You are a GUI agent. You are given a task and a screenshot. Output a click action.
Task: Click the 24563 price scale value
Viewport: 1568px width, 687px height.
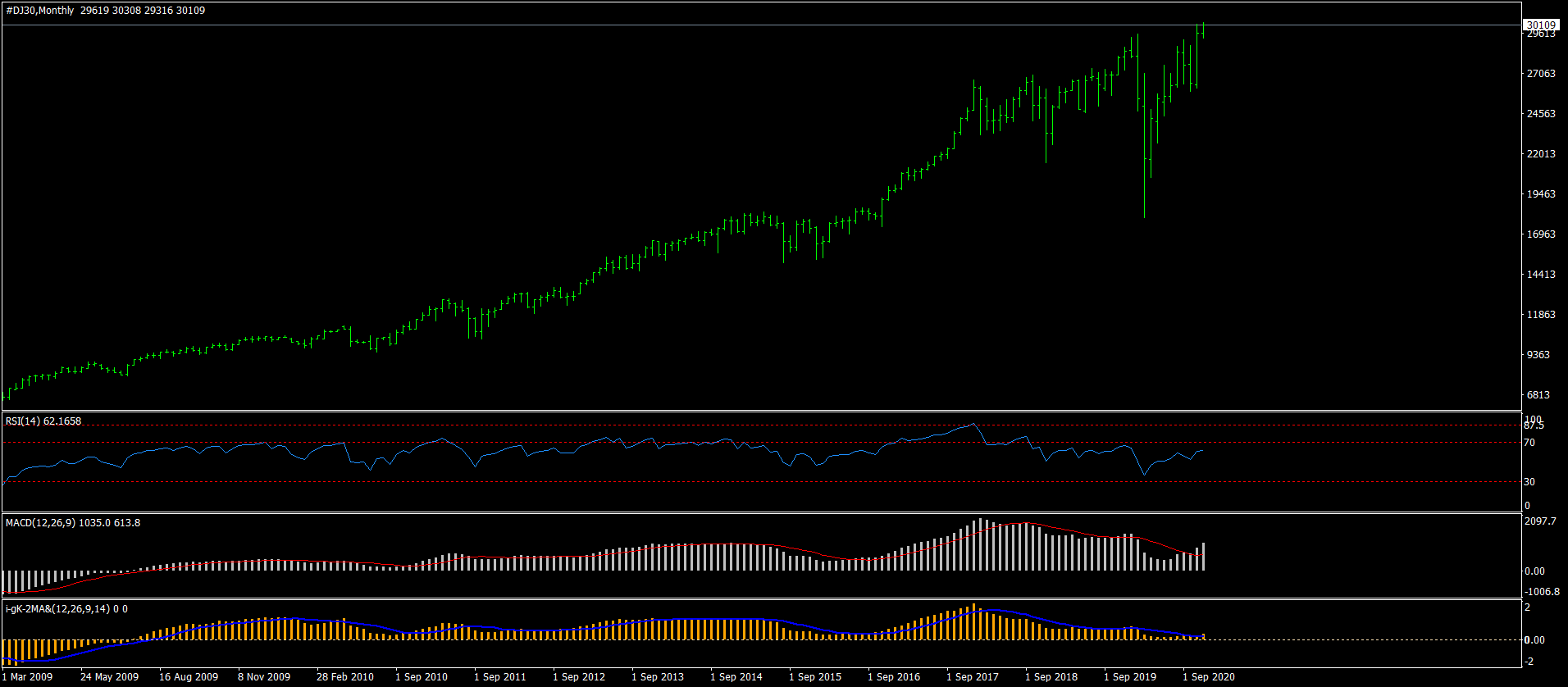[x=1541, y=114]
